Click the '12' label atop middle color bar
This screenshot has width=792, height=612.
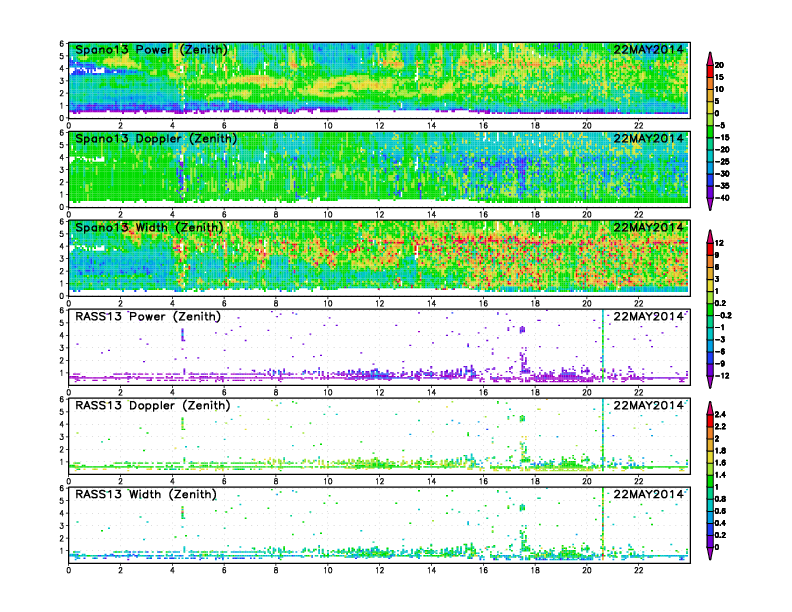click(x=719, y=243)
